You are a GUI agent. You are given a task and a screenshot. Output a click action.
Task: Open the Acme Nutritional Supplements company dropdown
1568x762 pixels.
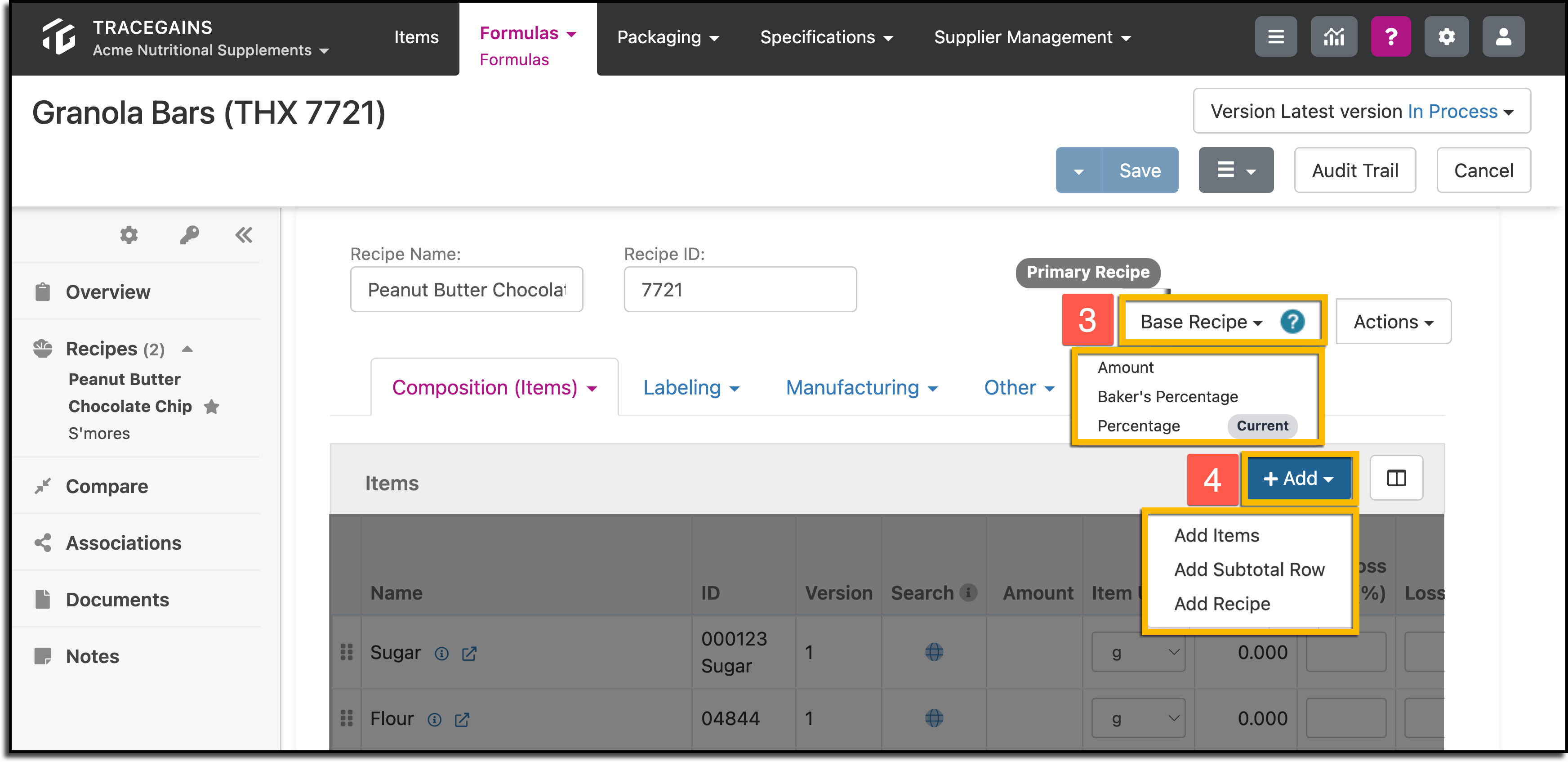tap(210, 50)
